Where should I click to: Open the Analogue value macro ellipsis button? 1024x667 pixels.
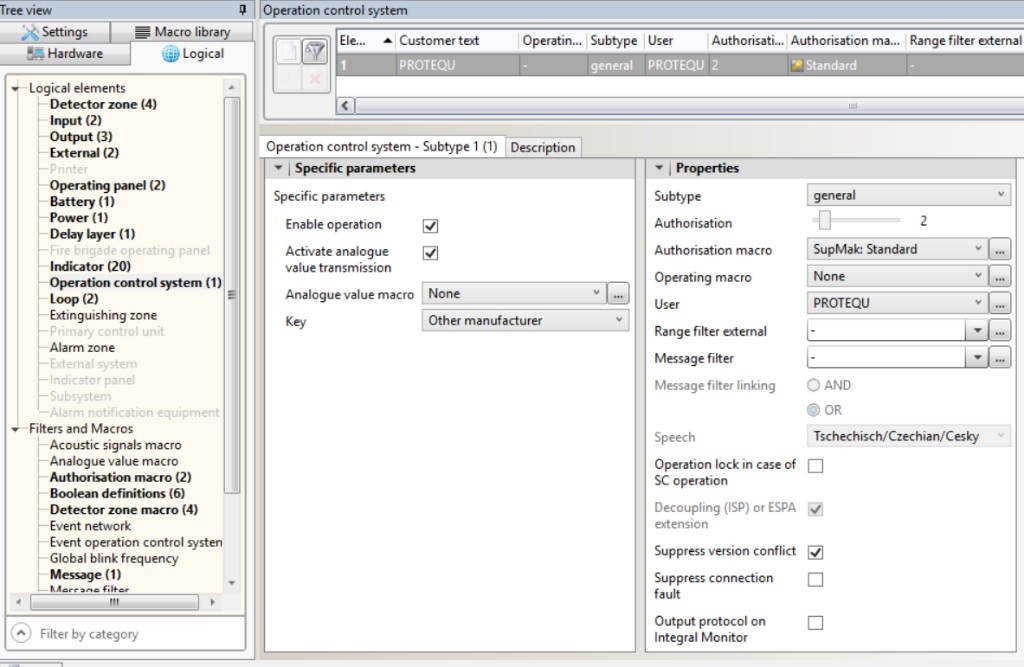618,294
